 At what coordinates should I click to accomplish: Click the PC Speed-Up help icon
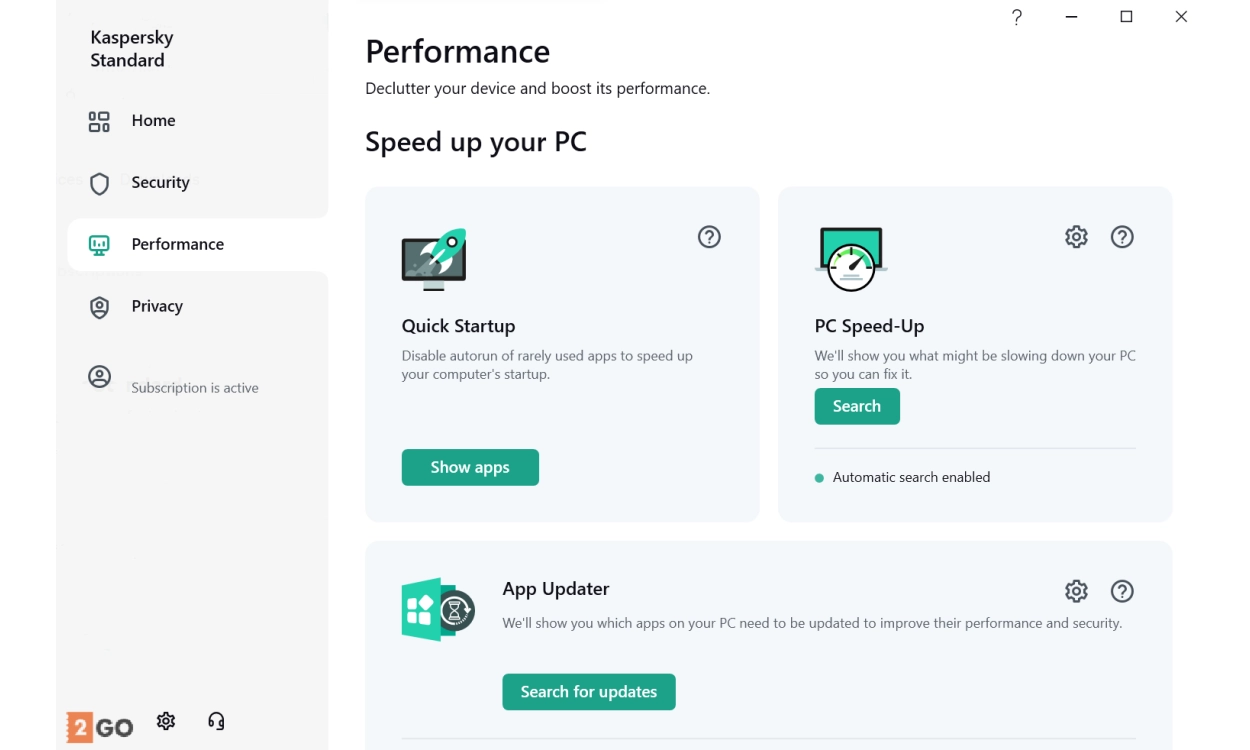[1122, 237]
